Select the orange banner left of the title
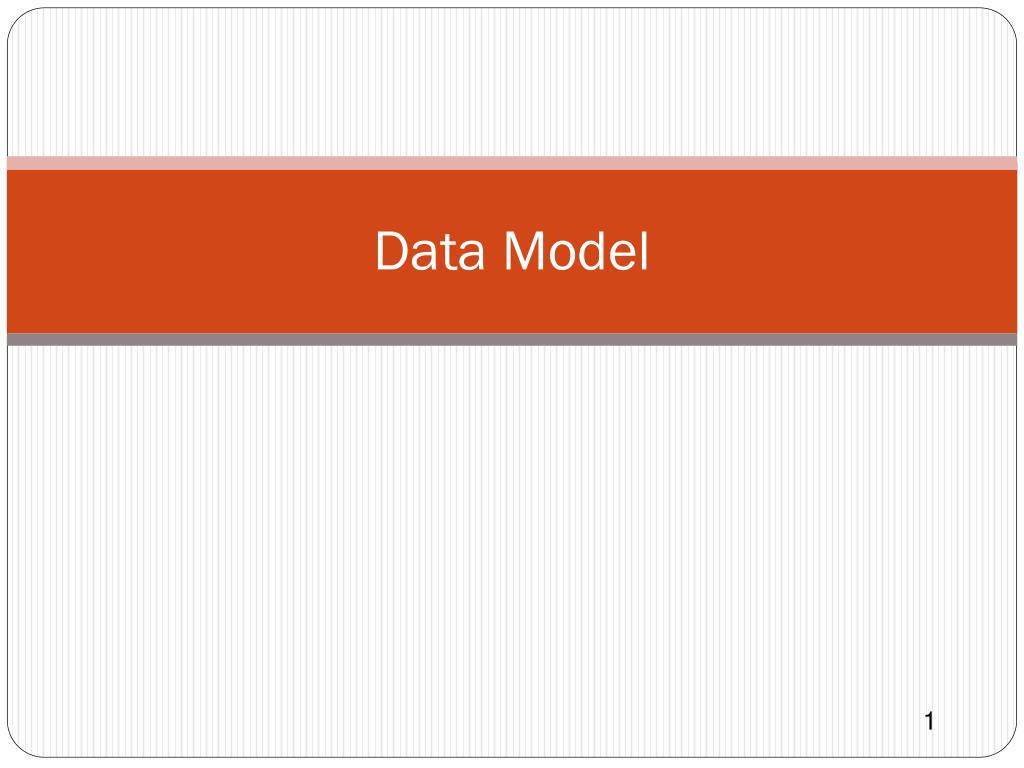 tap(189, 251)
